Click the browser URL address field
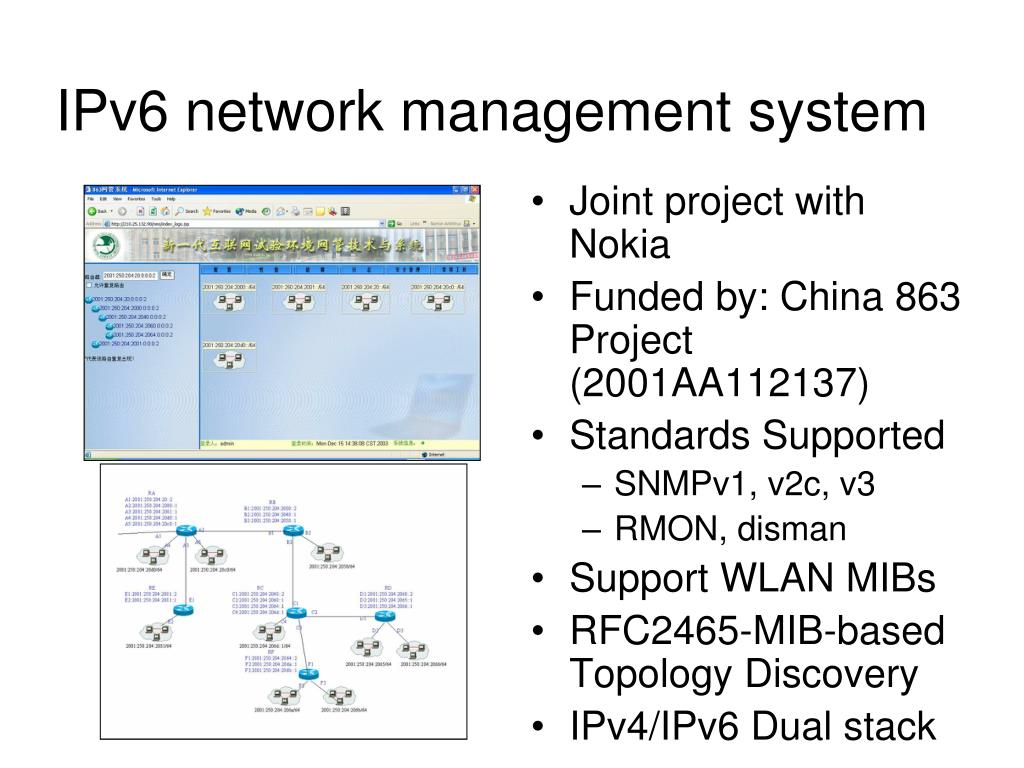This screenshot has width=1024, height=768. [x=242, y=223]
